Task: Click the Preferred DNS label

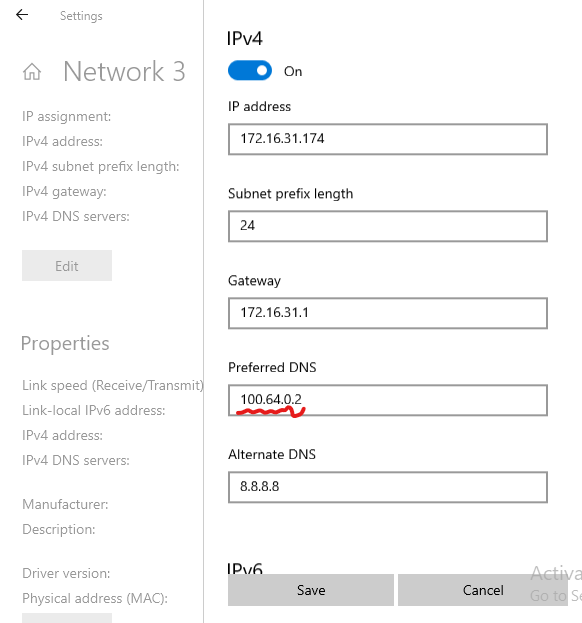Action: pyautogui.click(x=272, y=368)
